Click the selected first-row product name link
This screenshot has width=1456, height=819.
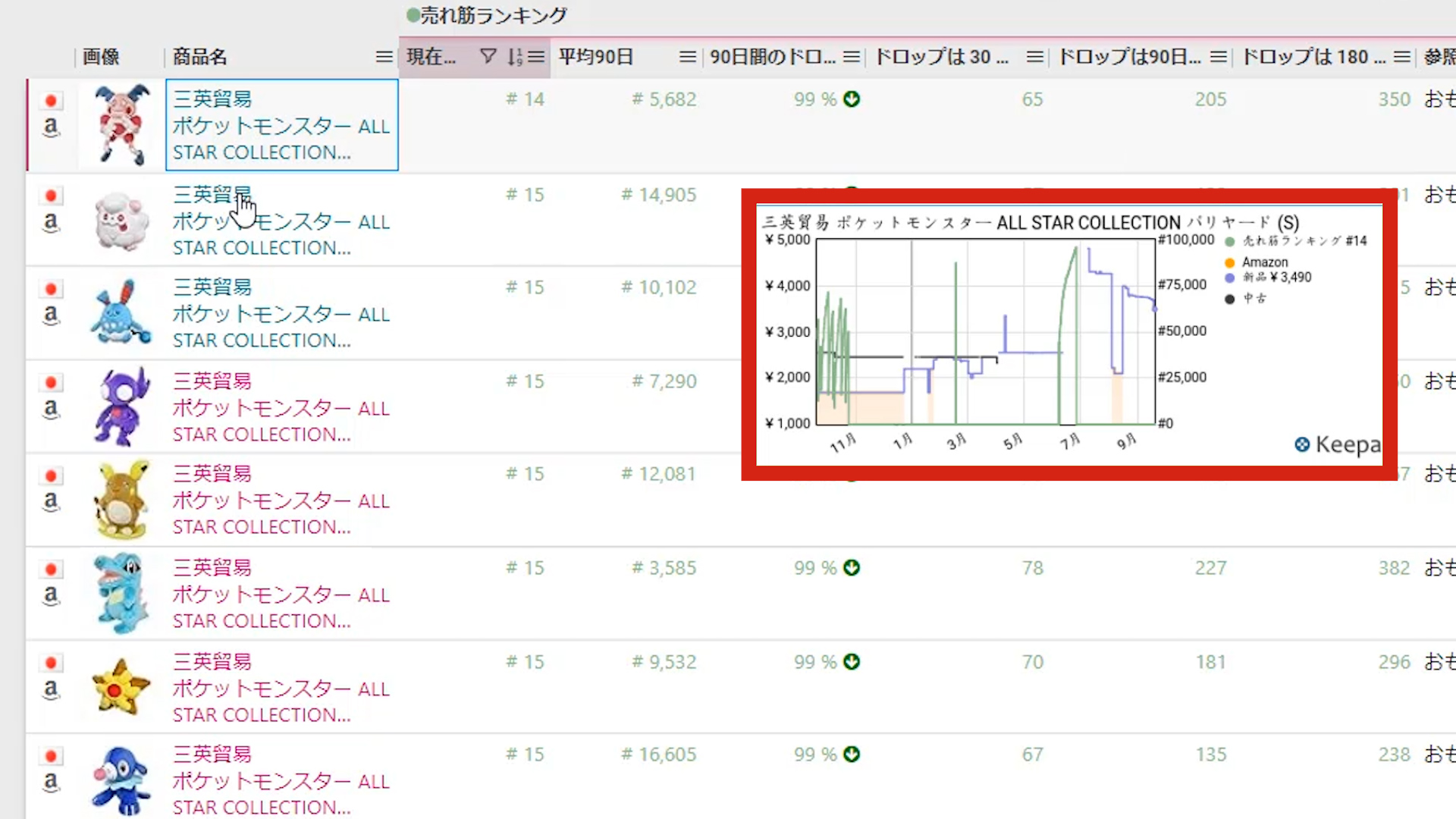coord(281,126)
